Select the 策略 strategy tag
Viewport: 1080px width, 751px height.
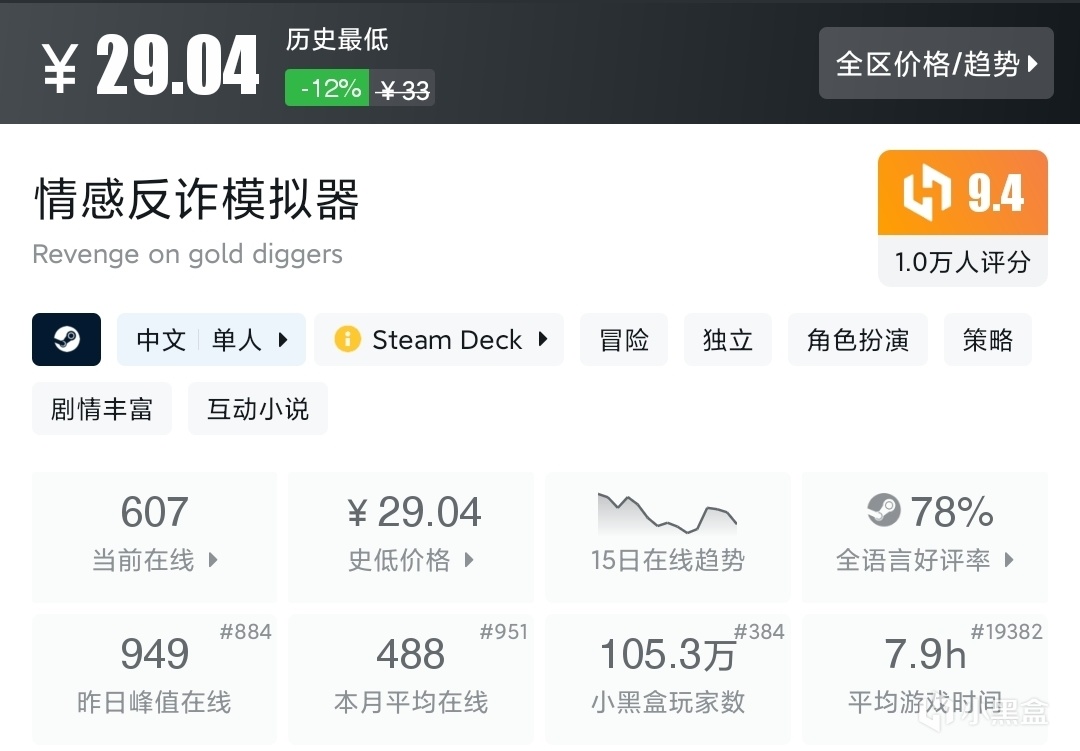988,340
